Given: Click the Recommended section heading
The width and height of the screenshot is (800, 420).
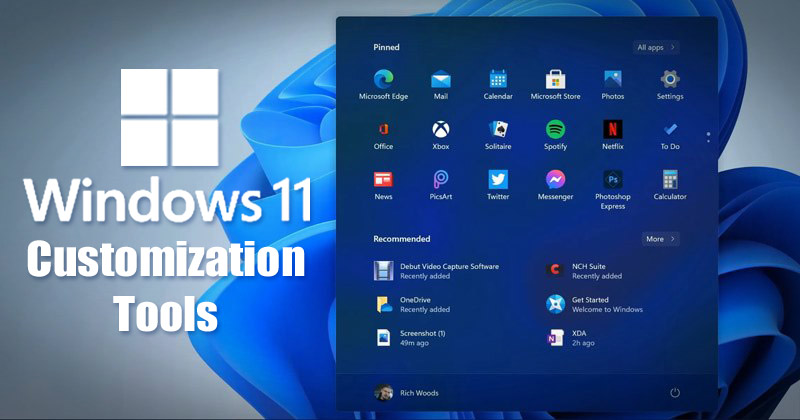Looking at the screenshot, I should [x=402, y=239].
